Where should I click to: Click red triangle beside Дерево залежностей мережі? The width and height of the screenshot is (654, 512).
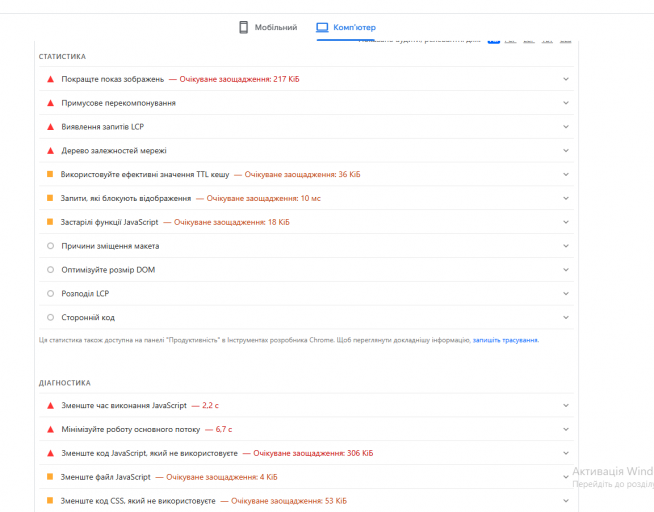(x=50, y=151)
